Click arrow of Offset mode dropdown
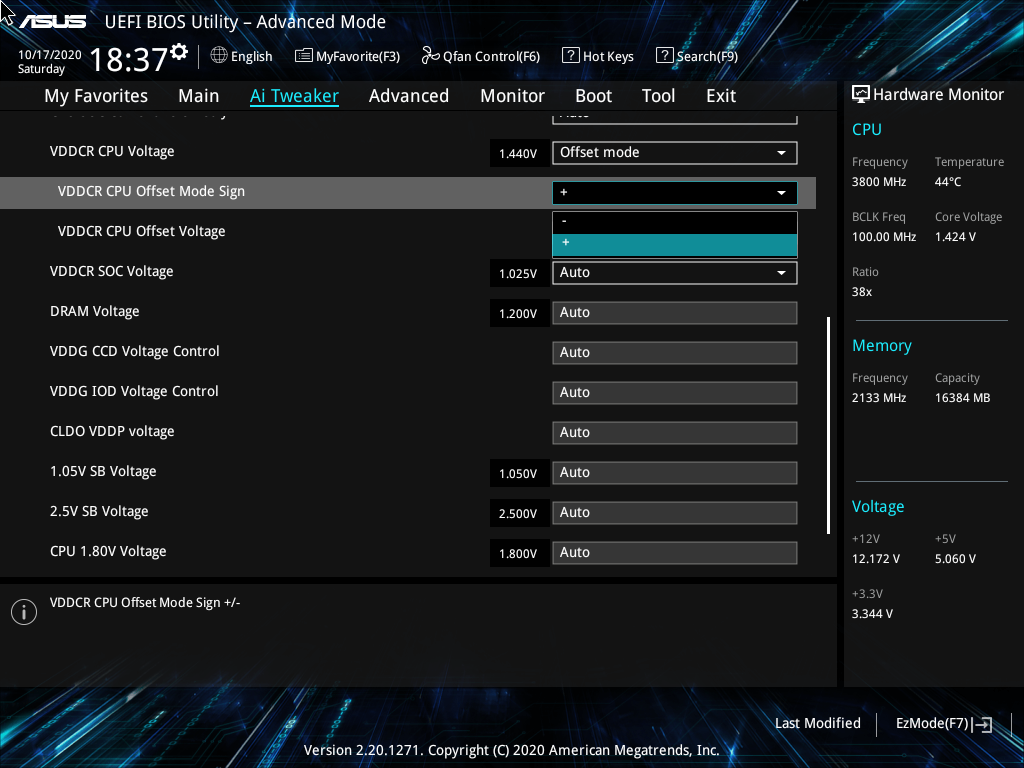The height and width of the screenshot is (768, 1024). 781,153
